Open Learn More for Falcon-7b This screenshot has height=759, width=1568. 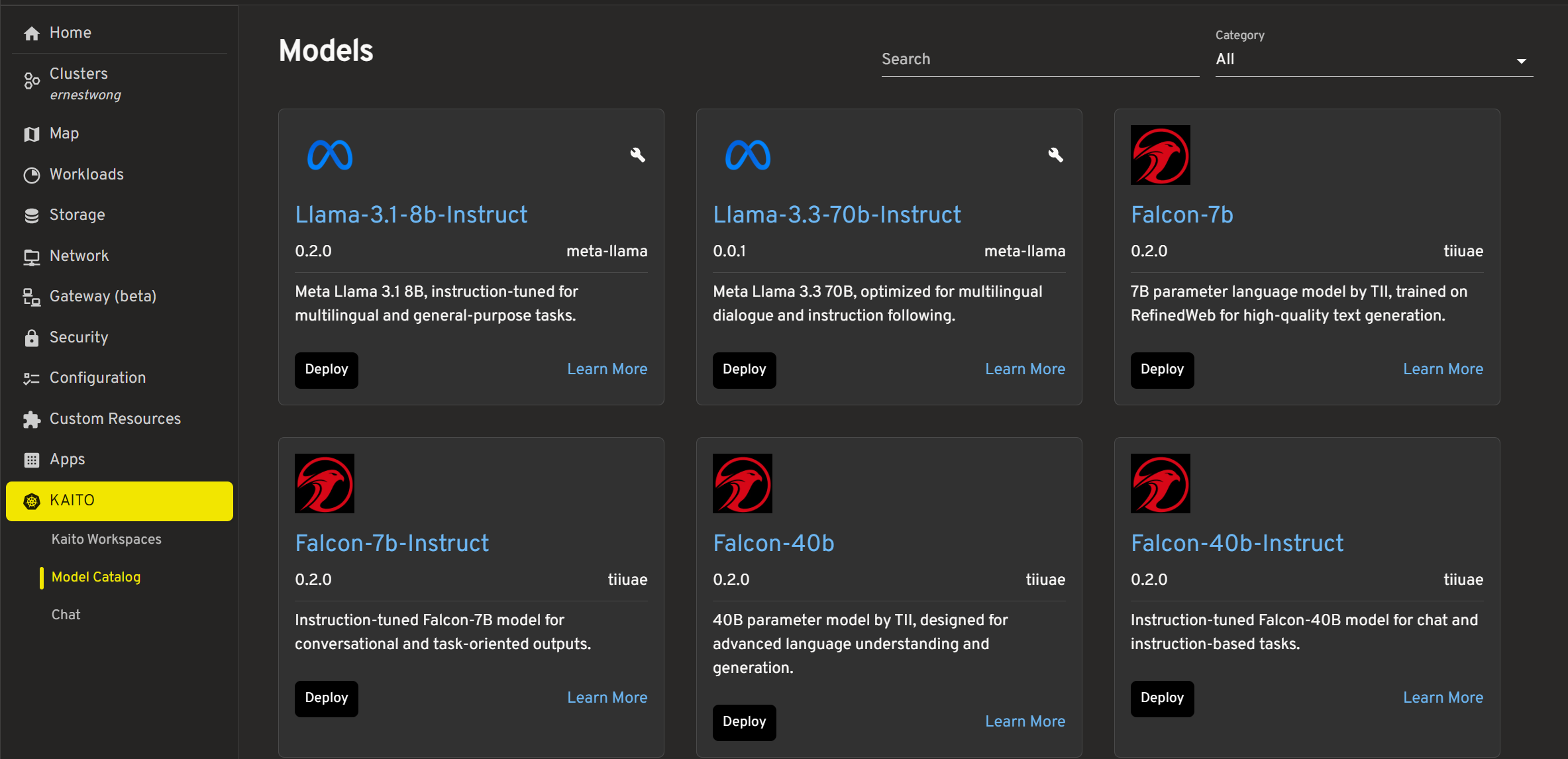tap(1443, 370)
